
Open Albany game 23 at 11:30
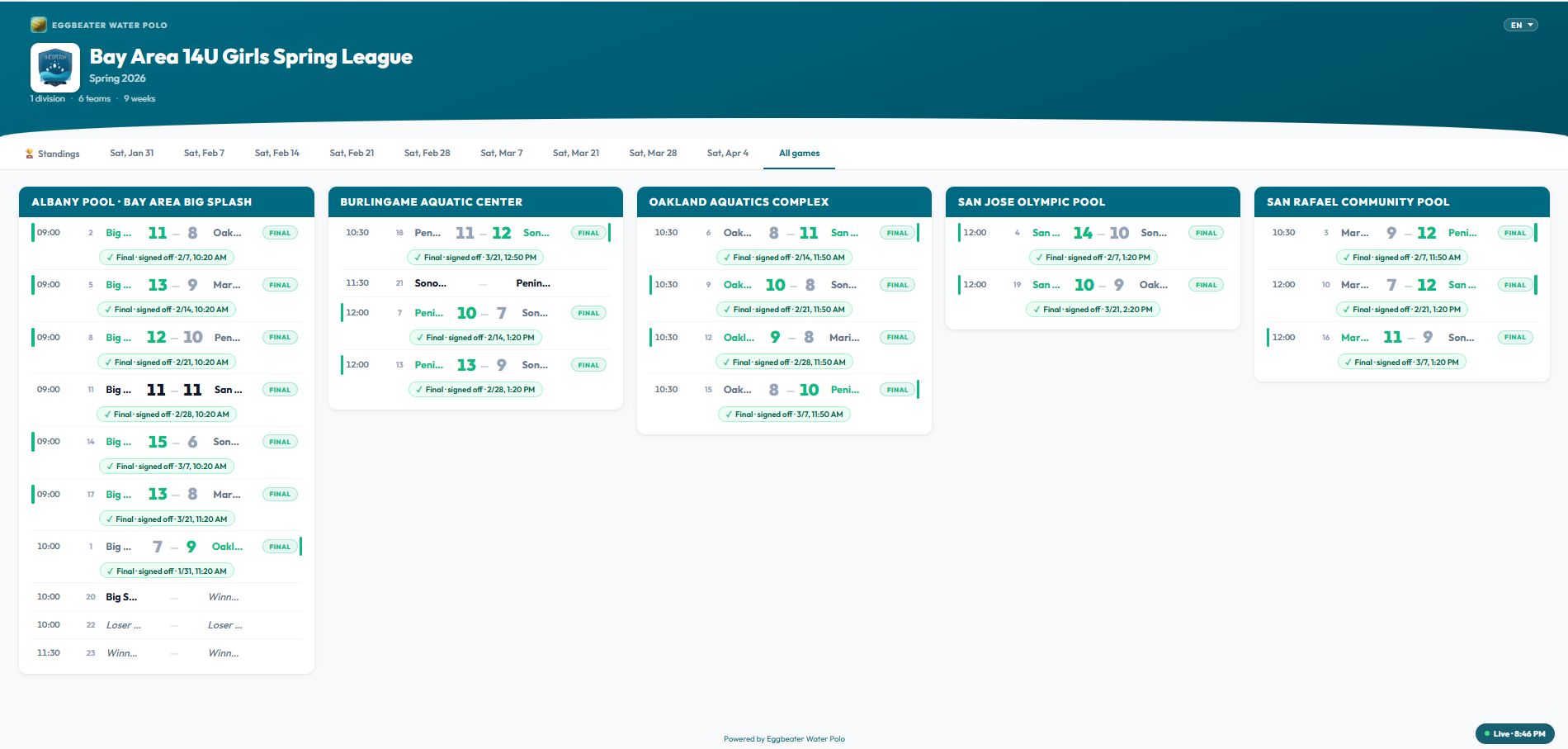tap(167, 653)
